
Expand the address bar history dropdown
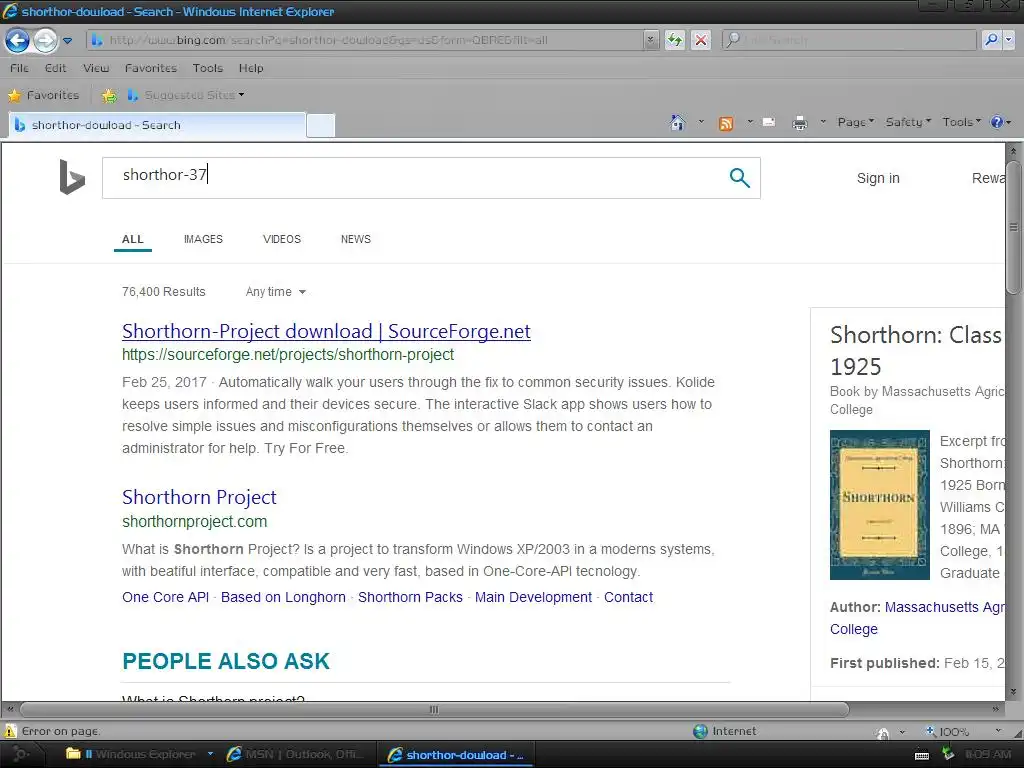tap(650, 40)
